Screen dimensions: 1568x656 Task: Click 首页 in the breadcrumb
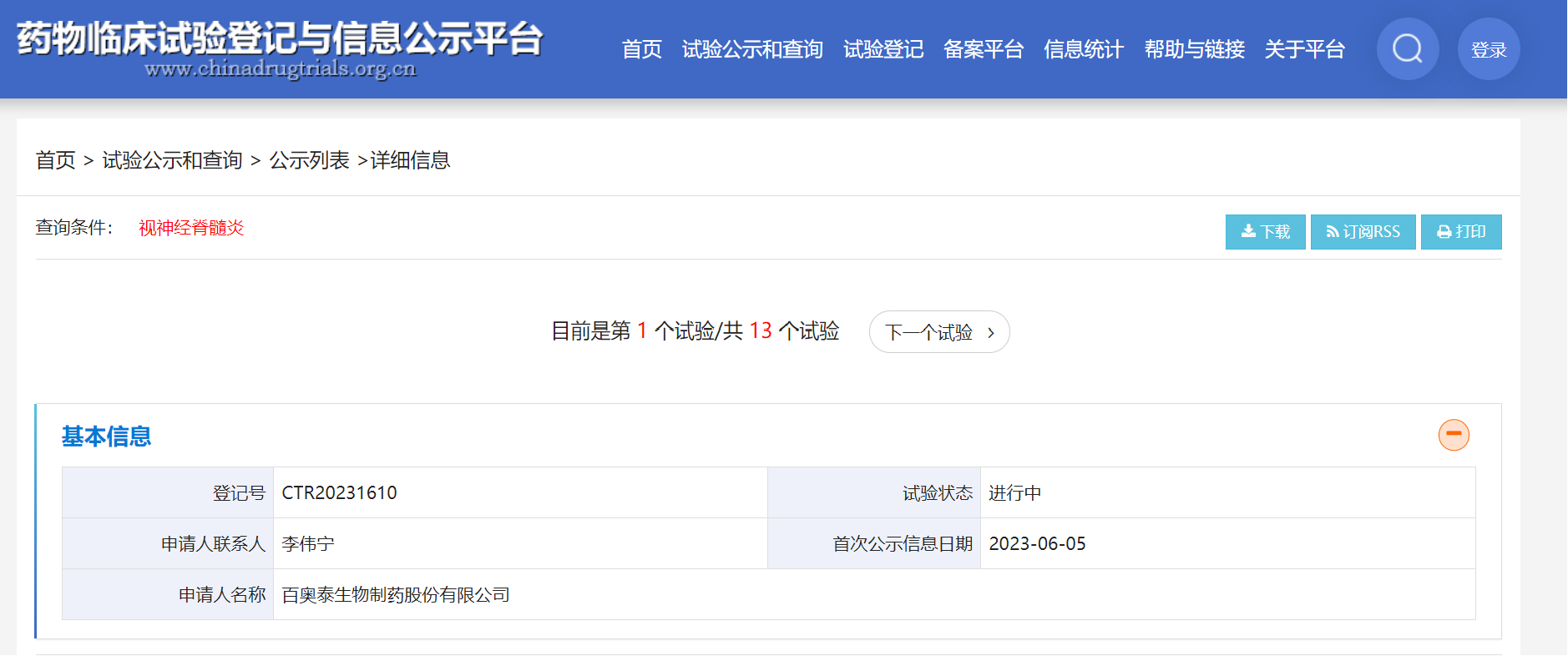pyautogui.click(x=55, y=160)
